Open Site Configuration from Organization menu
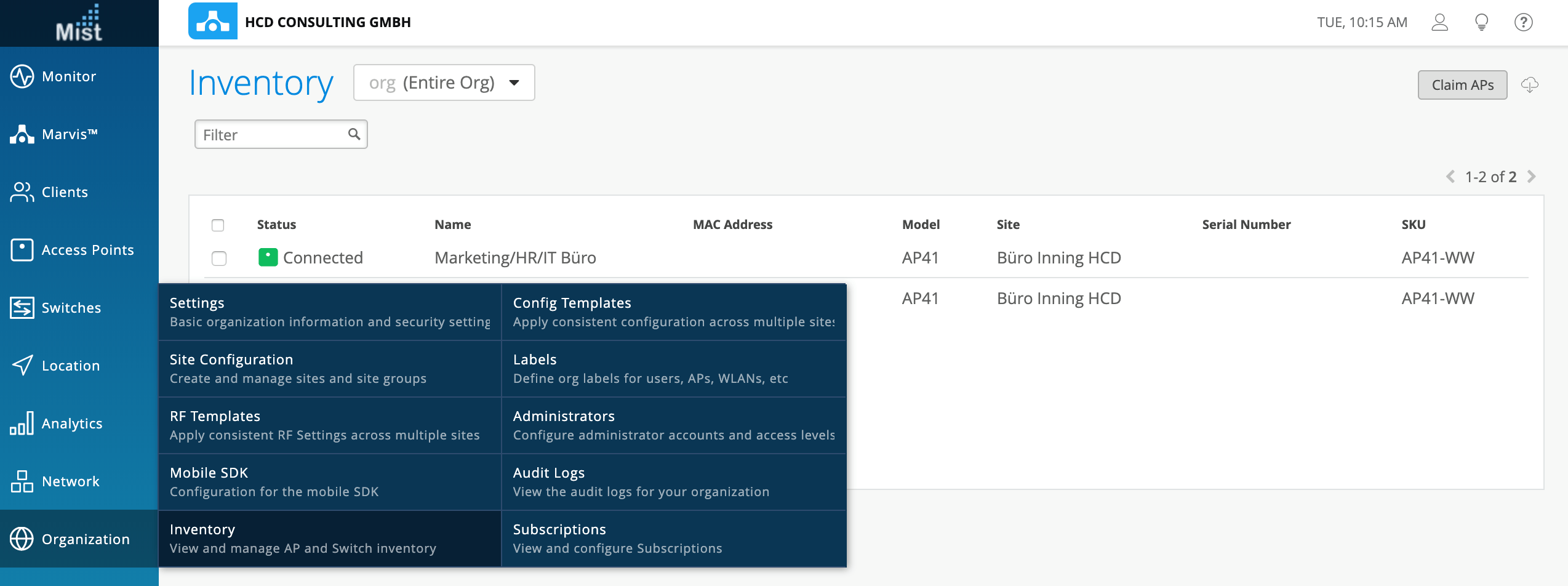 tap(330, 369)
